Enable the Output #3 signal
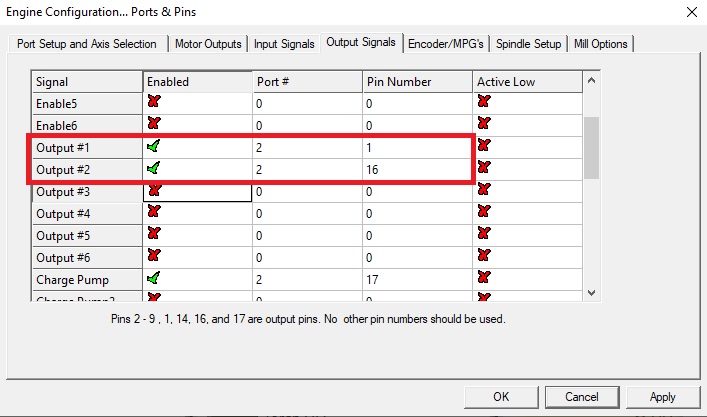This screenshot has height=417, width=707. pyautogui.click(x=154, y=191)
